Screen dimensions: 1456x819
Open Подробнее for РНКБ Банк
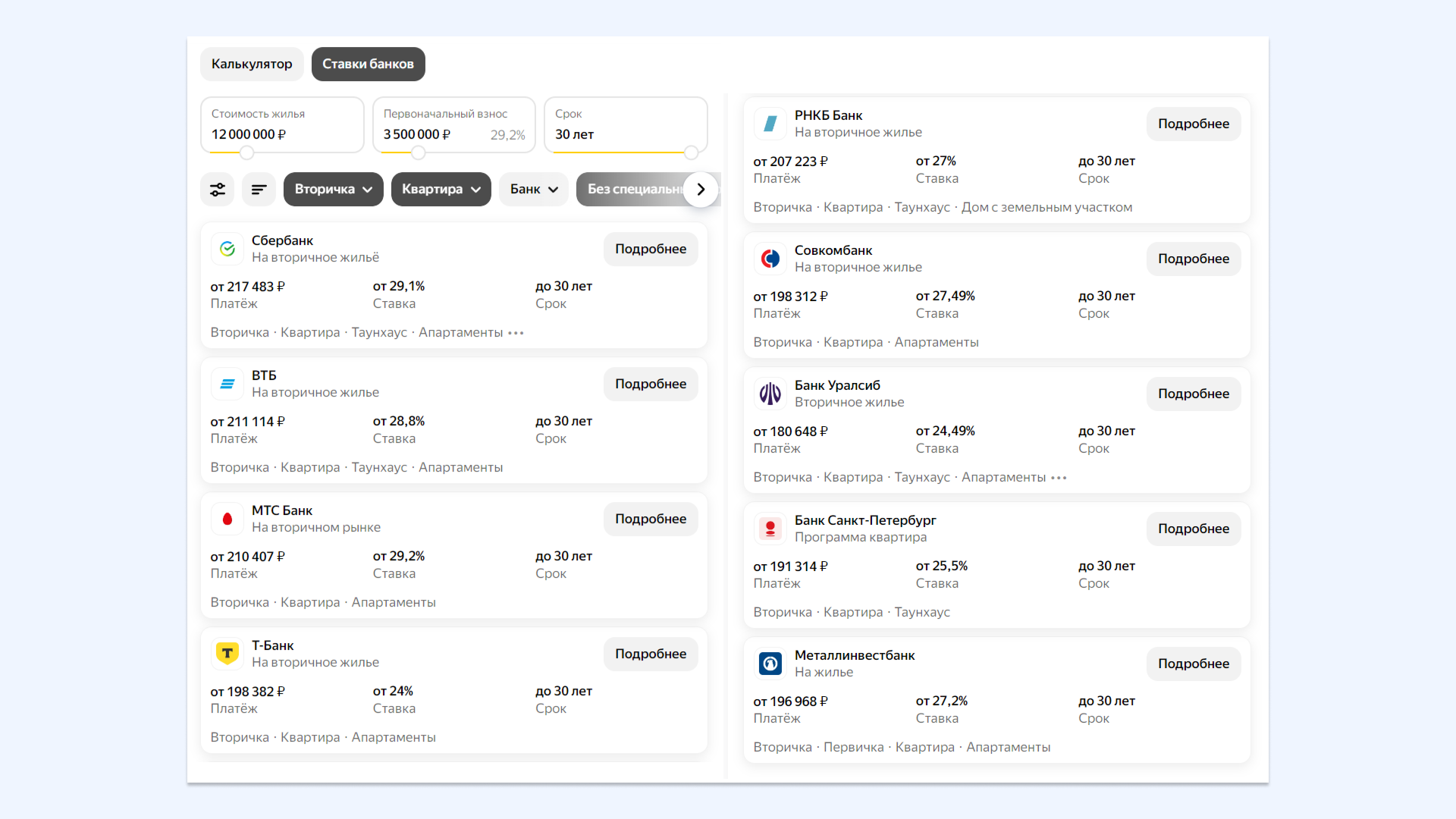point(1194,124)
